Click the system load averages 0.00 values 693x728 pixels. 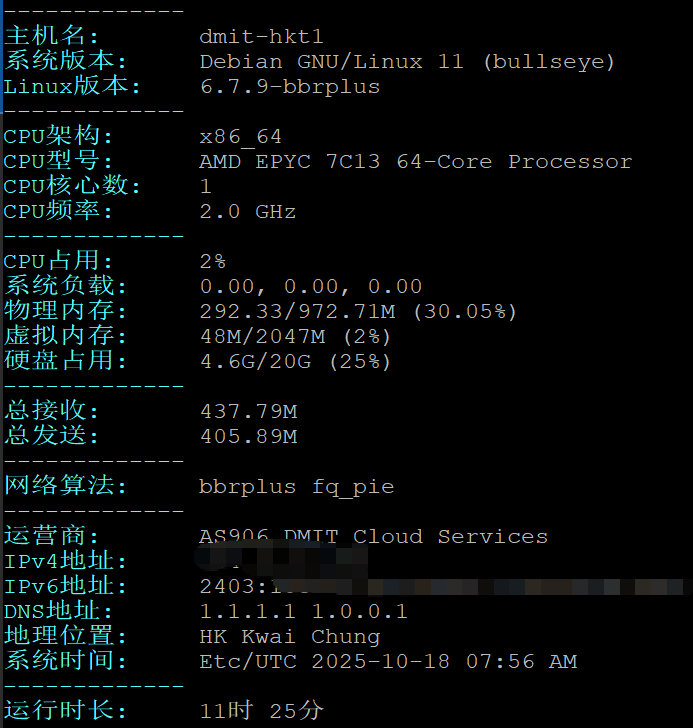310,287
